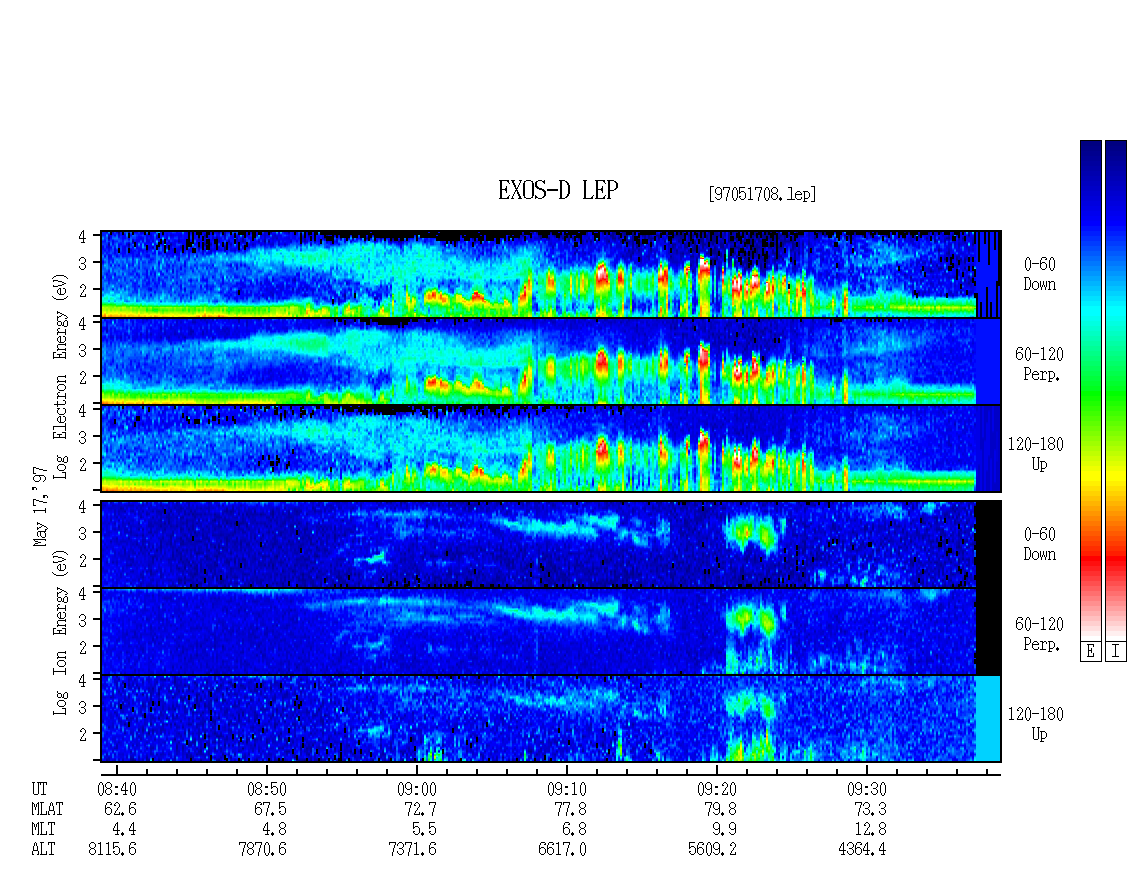Click the electron 120-180 Up spectrogram panel
Image resolution: width=1130 pixels, height=875 pixels.
551,448
